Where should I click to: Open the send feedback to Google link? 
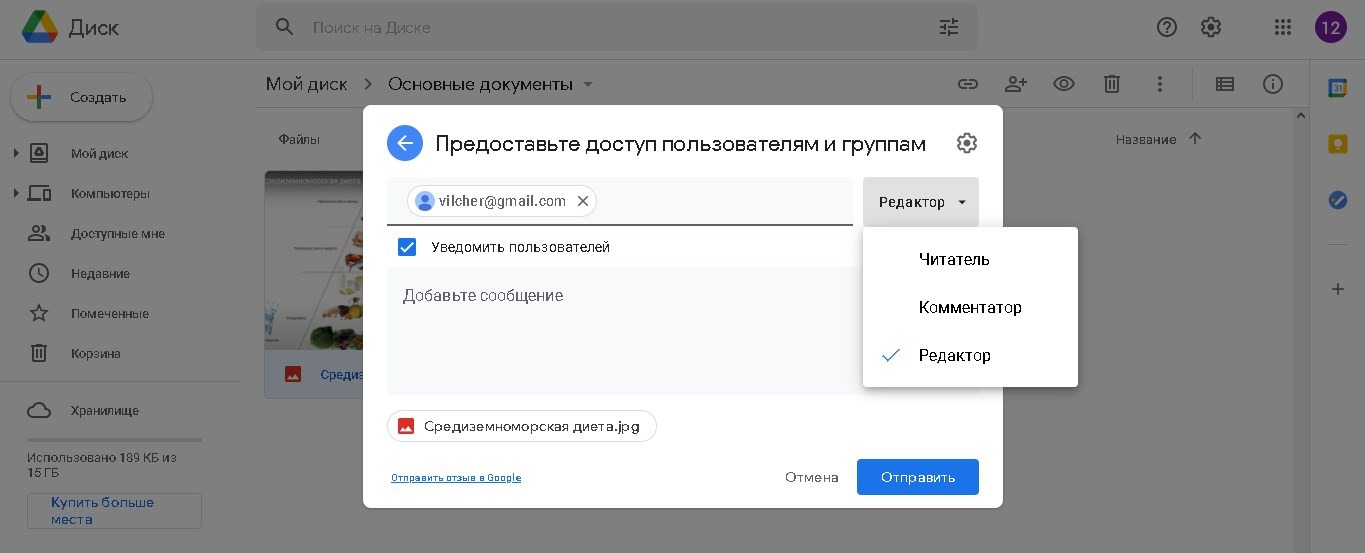456,478
